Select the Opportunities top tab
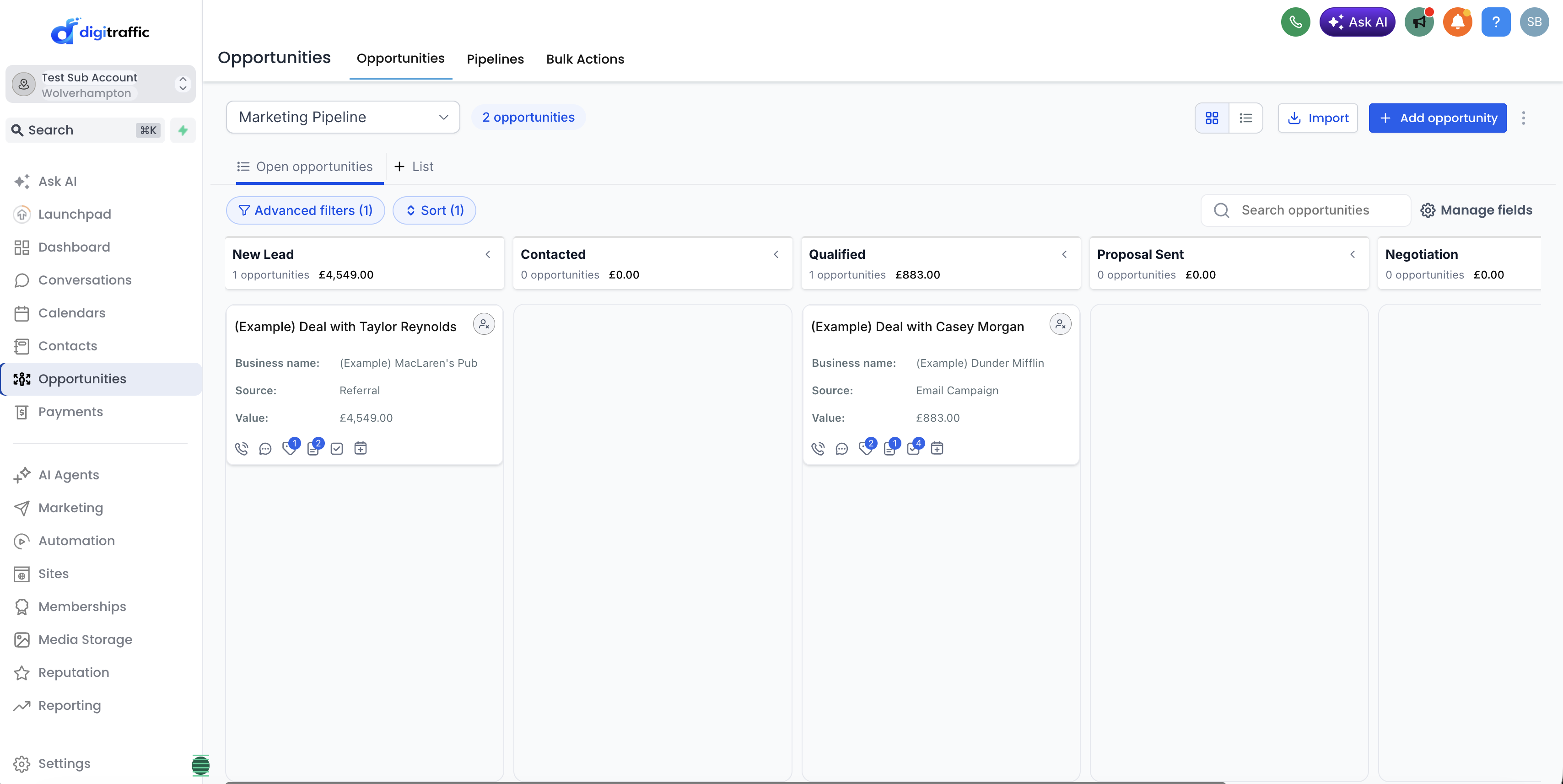1563x784 pixels. click(400, 59)
